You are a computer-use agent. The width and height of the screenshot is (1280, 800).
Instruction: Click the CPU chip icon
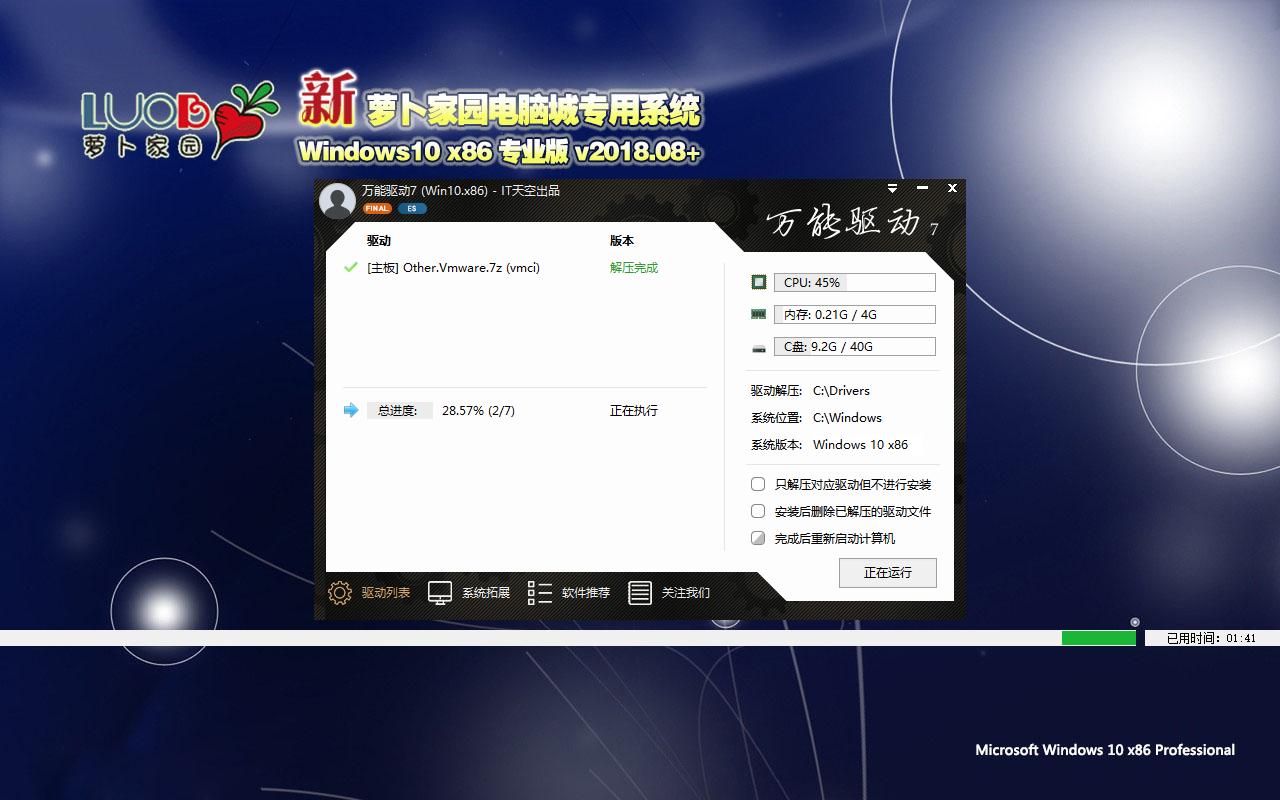click(759, 283)
